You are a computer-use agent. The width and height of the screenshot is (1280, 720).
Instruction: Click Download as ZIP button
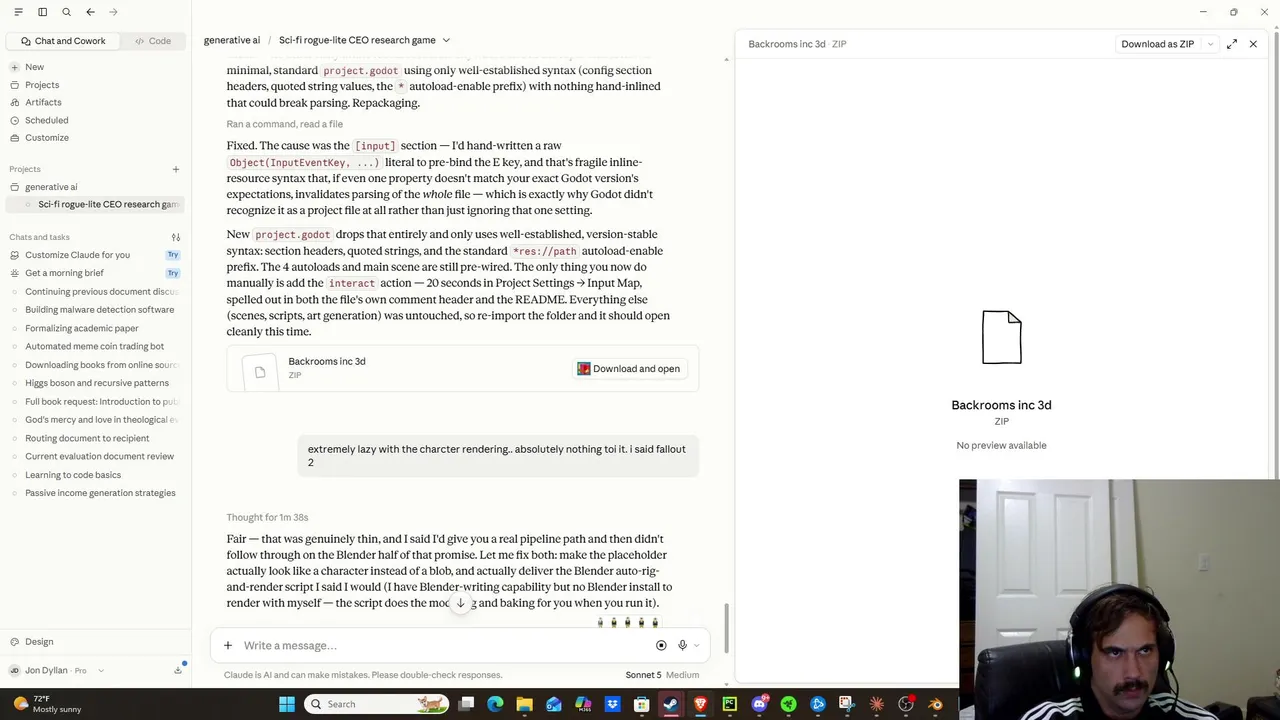[1158, 44]
